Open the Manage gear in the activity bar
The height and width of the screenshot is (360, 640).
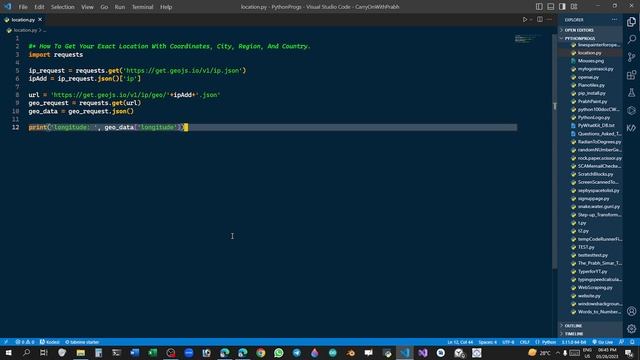[x=631, y=329]
